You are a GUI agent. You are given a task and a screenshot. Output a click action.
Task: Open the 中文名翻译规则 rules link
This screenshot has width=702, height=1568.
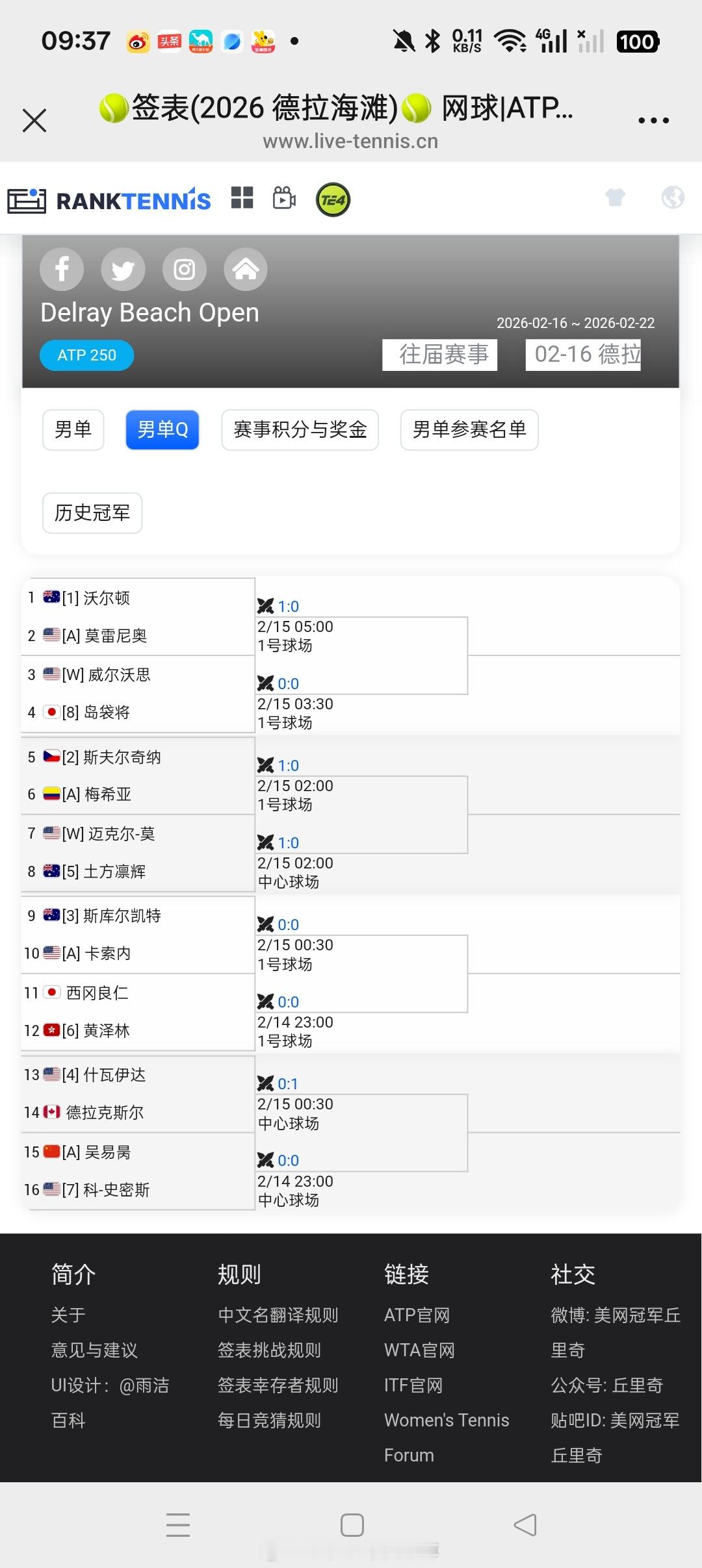click(x=277, y=1315)
